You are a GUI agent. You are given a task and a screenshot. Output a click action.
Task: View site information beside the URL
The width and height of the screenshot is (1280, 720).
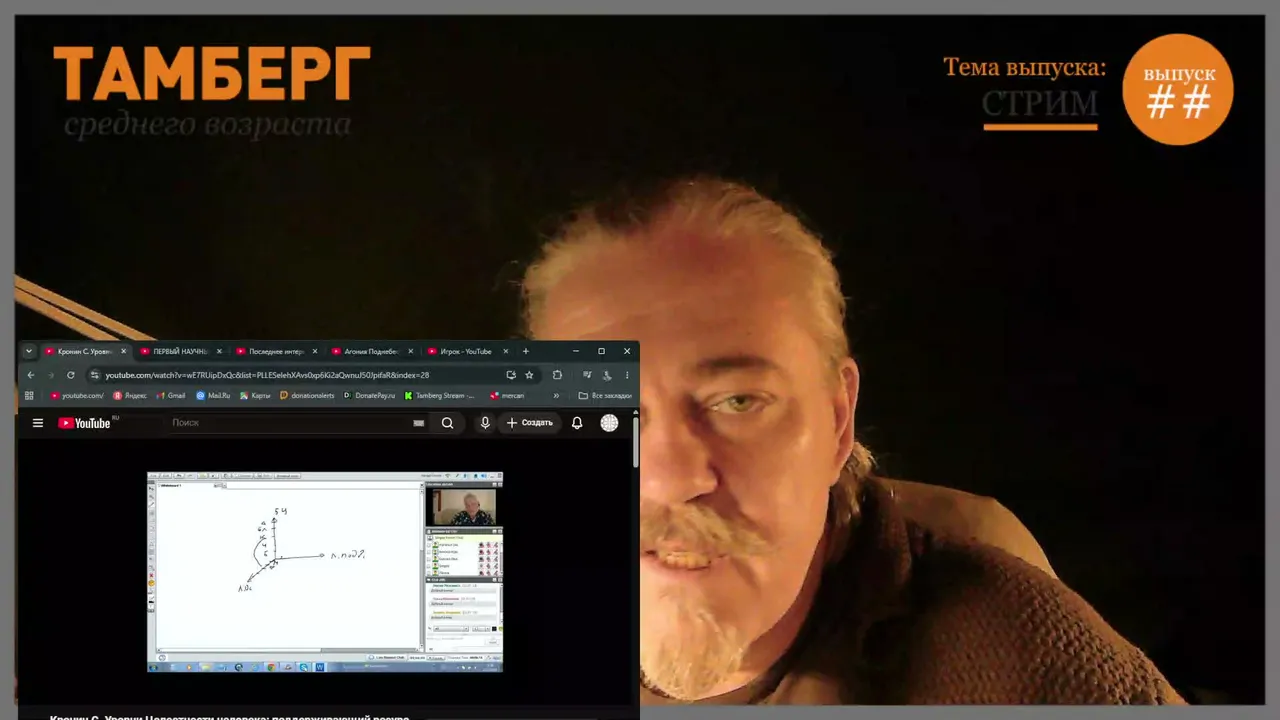95,375
